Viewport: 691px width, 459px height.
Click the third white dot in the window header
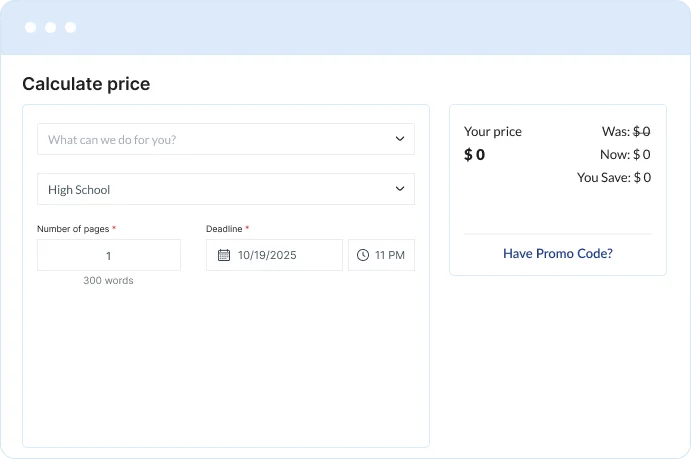70,27
